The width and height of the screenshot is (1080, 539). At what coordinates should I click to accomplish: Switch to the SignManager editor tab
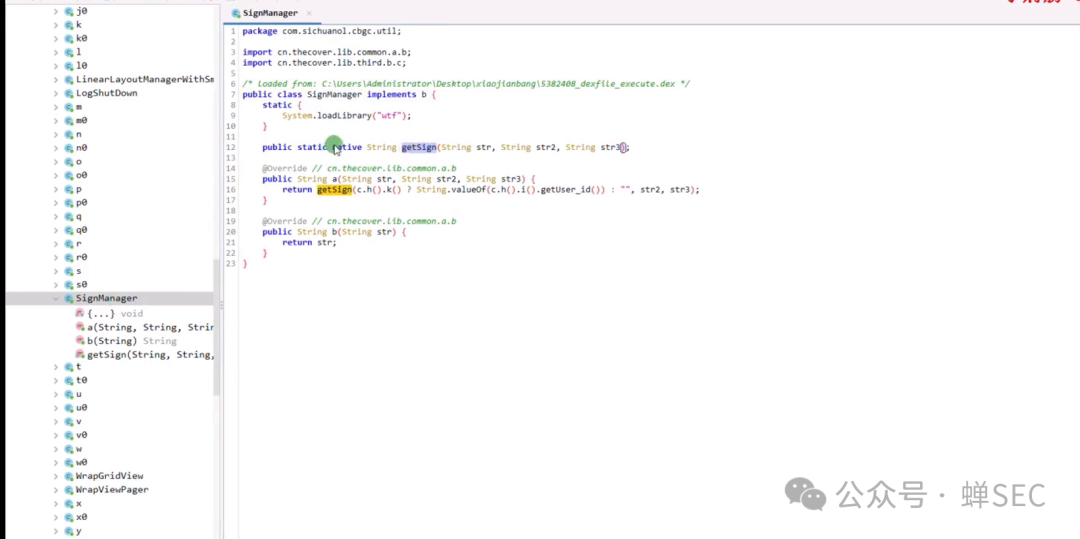(271, 13)
